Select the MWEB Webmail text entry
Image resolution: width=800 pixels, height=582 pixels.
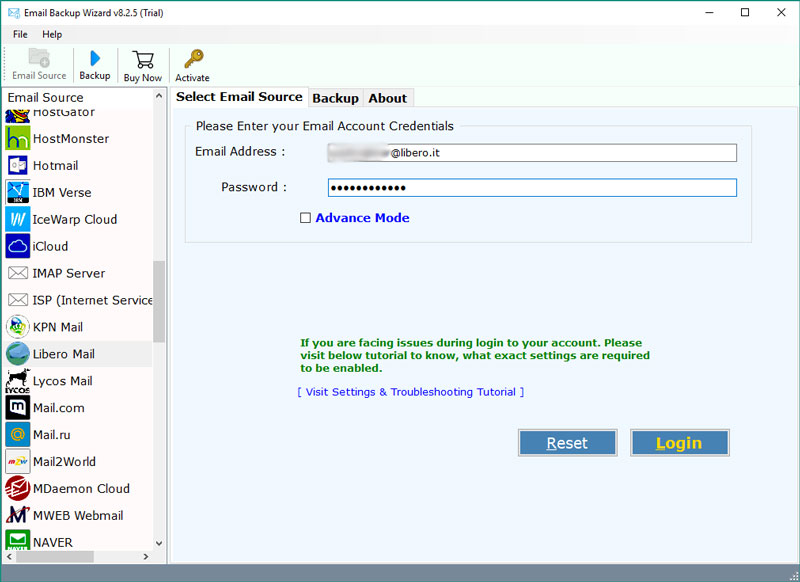tap(78, 516)
